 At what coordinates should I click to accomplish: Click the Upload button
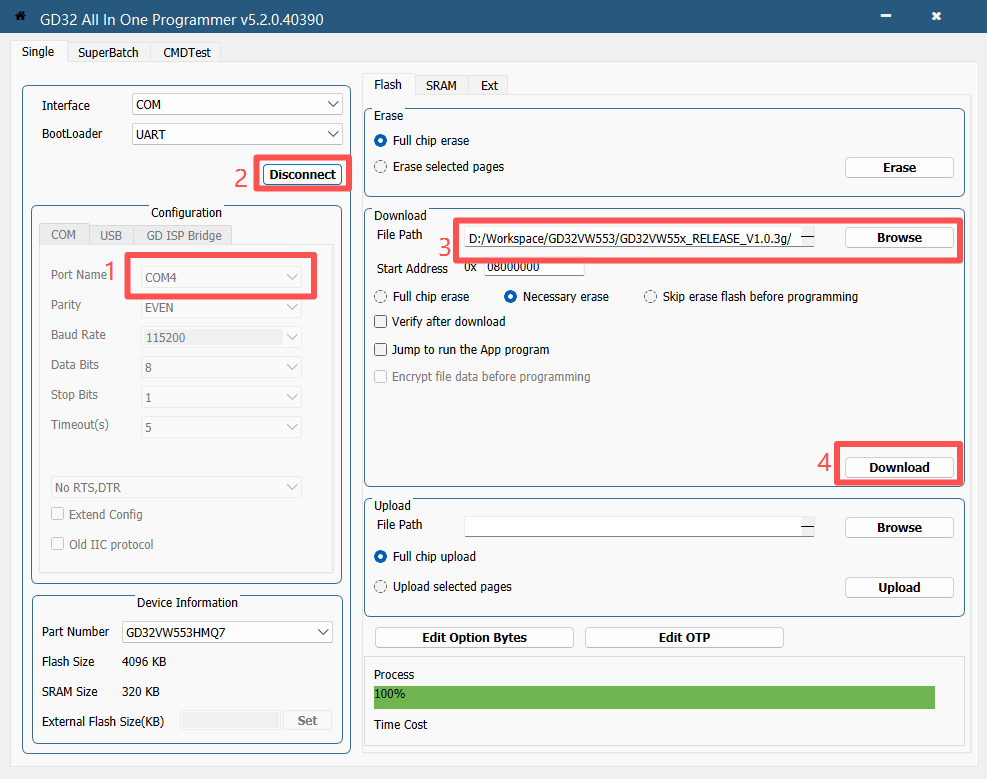click(x=899, y=587)
